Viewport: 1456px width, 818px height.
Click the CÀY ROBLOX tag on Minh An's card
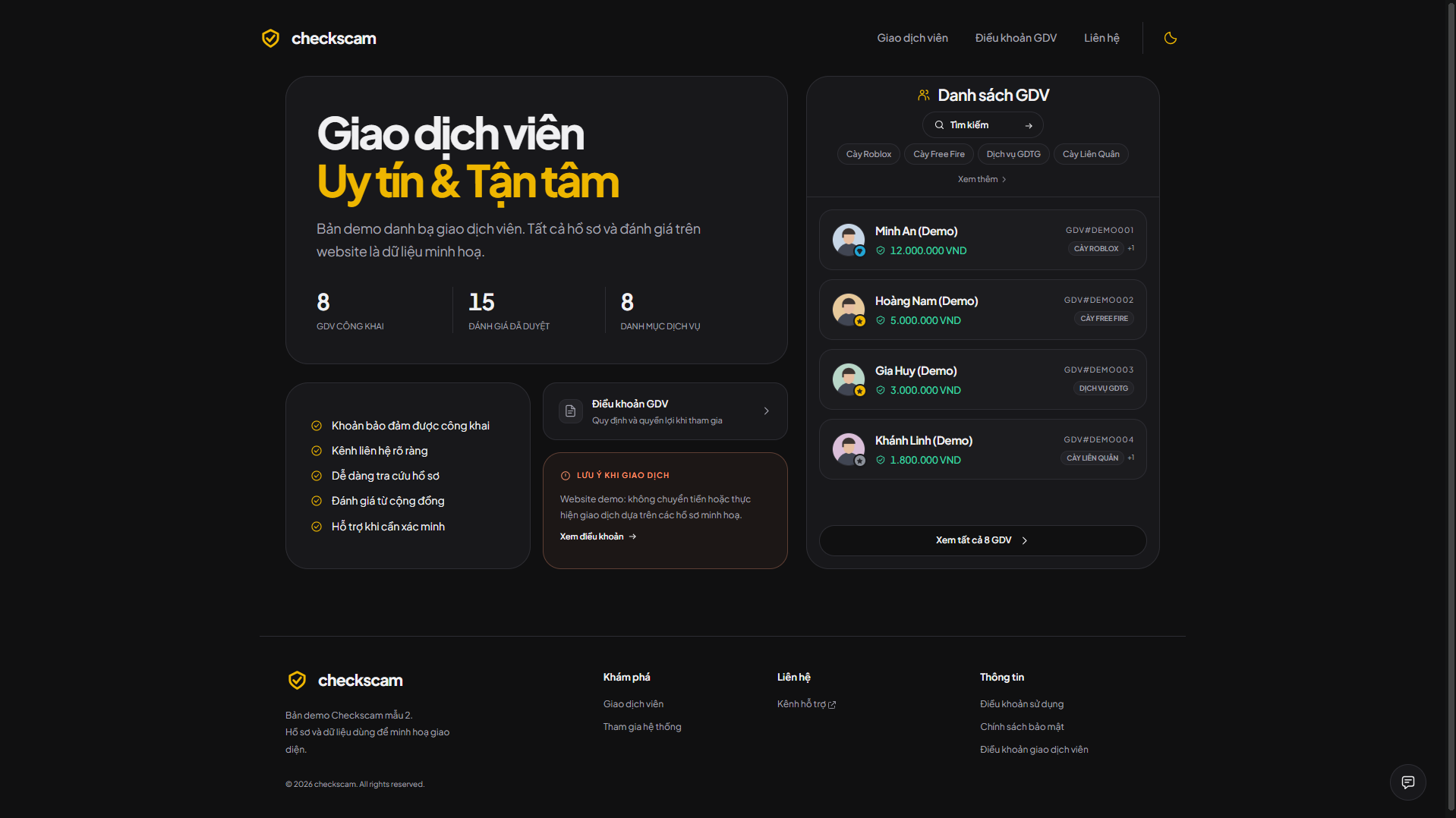pyautogui.click(x=1096, y=249)
